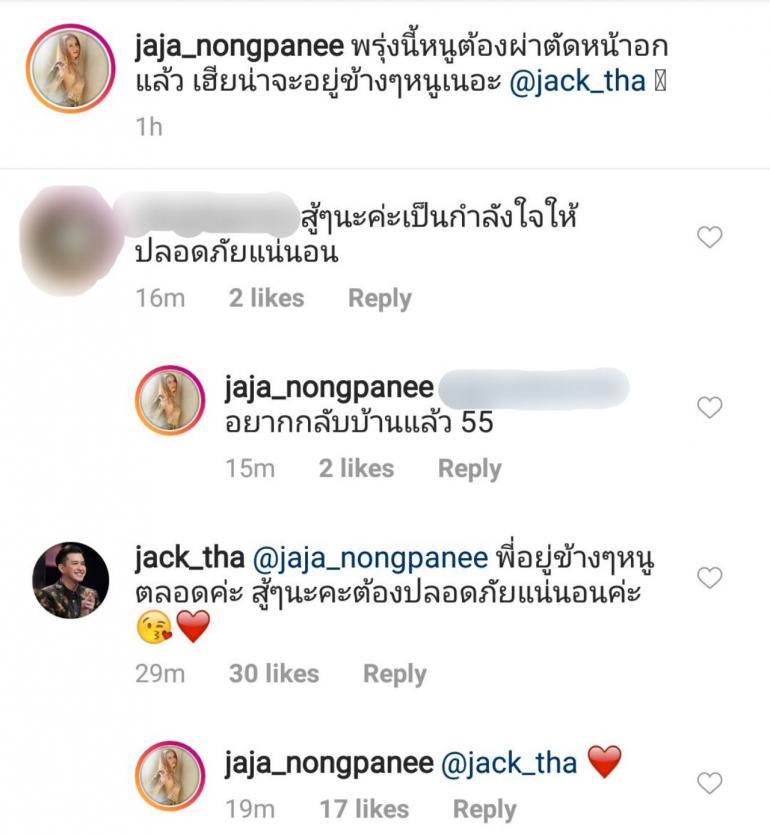The width and height of the screenshot is (770, 837).
Task: Reply to jack_tha's 29m comment
Action: click(x=395, y=674)
